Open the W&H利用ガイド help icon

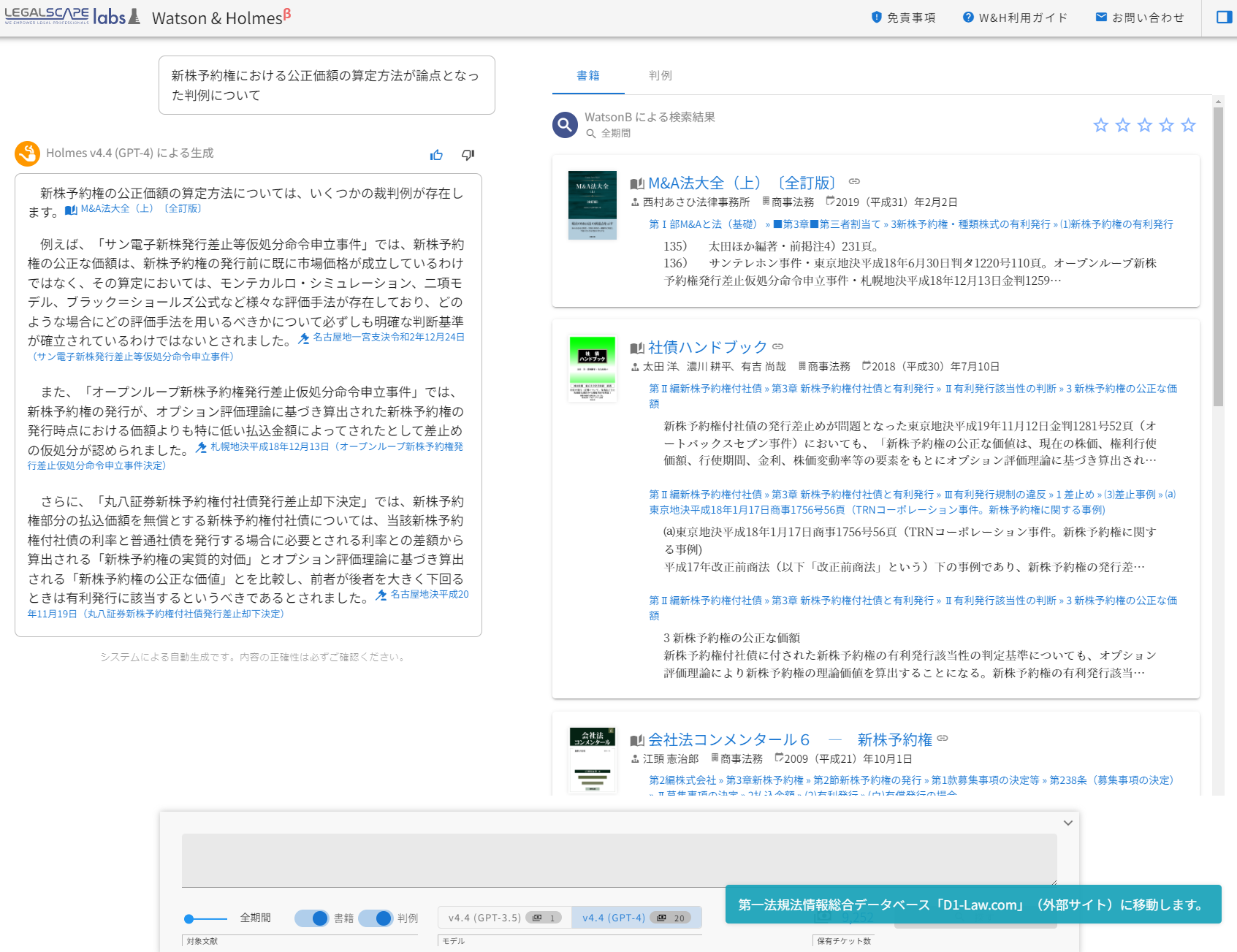(x=968, y=17)
